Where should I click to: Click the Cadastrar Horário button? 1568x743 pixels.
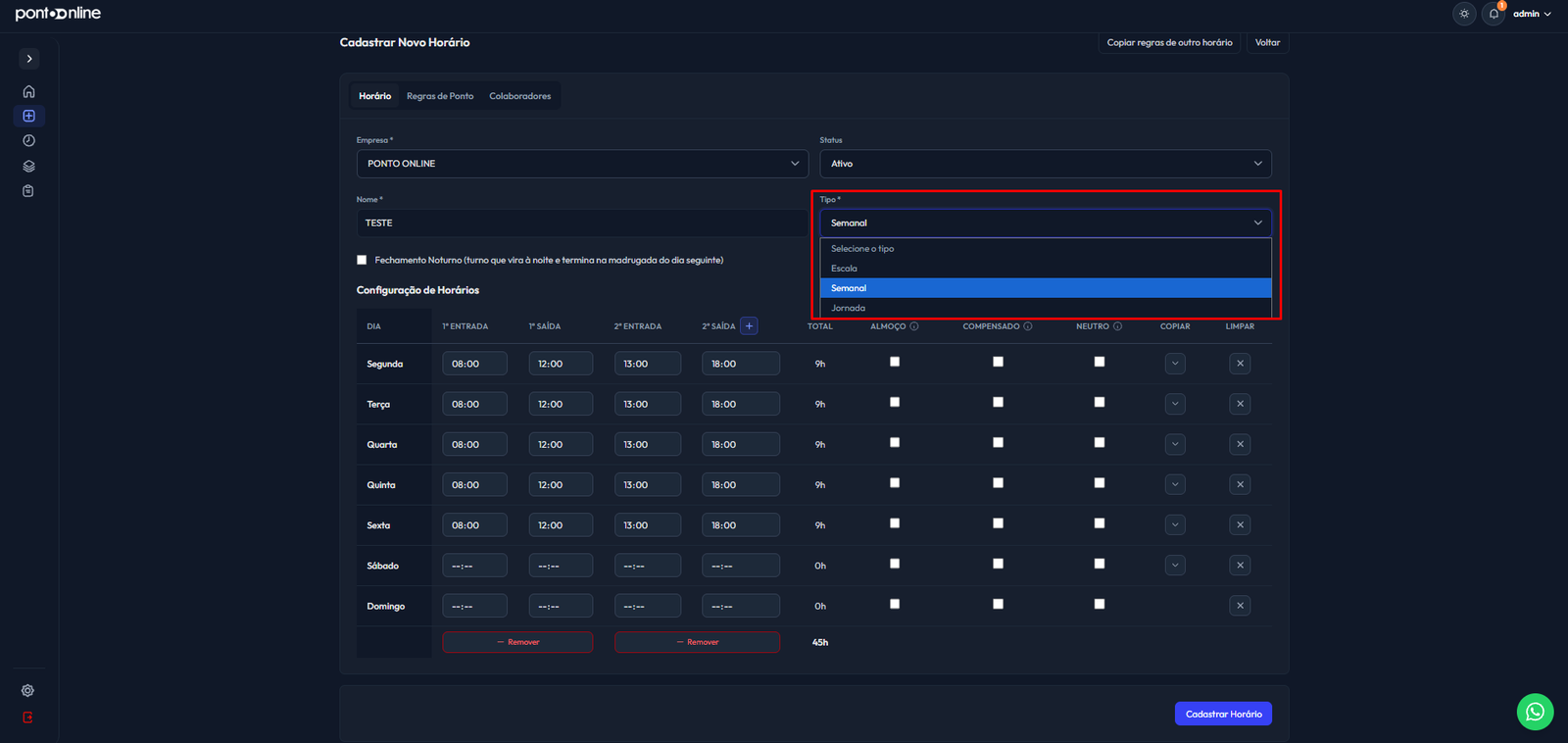(1223, 714)
